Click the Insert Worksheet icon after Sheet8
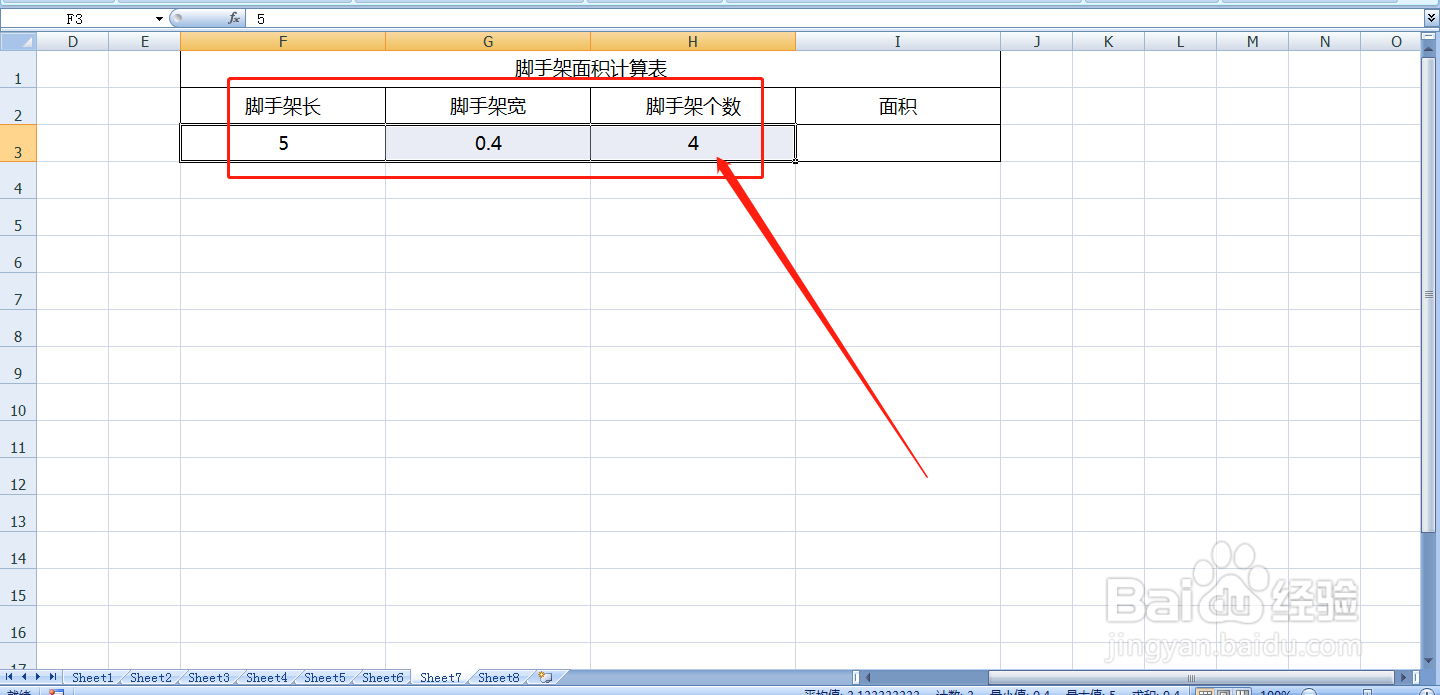The image size is (1440, 695). [x=545, y=677]
